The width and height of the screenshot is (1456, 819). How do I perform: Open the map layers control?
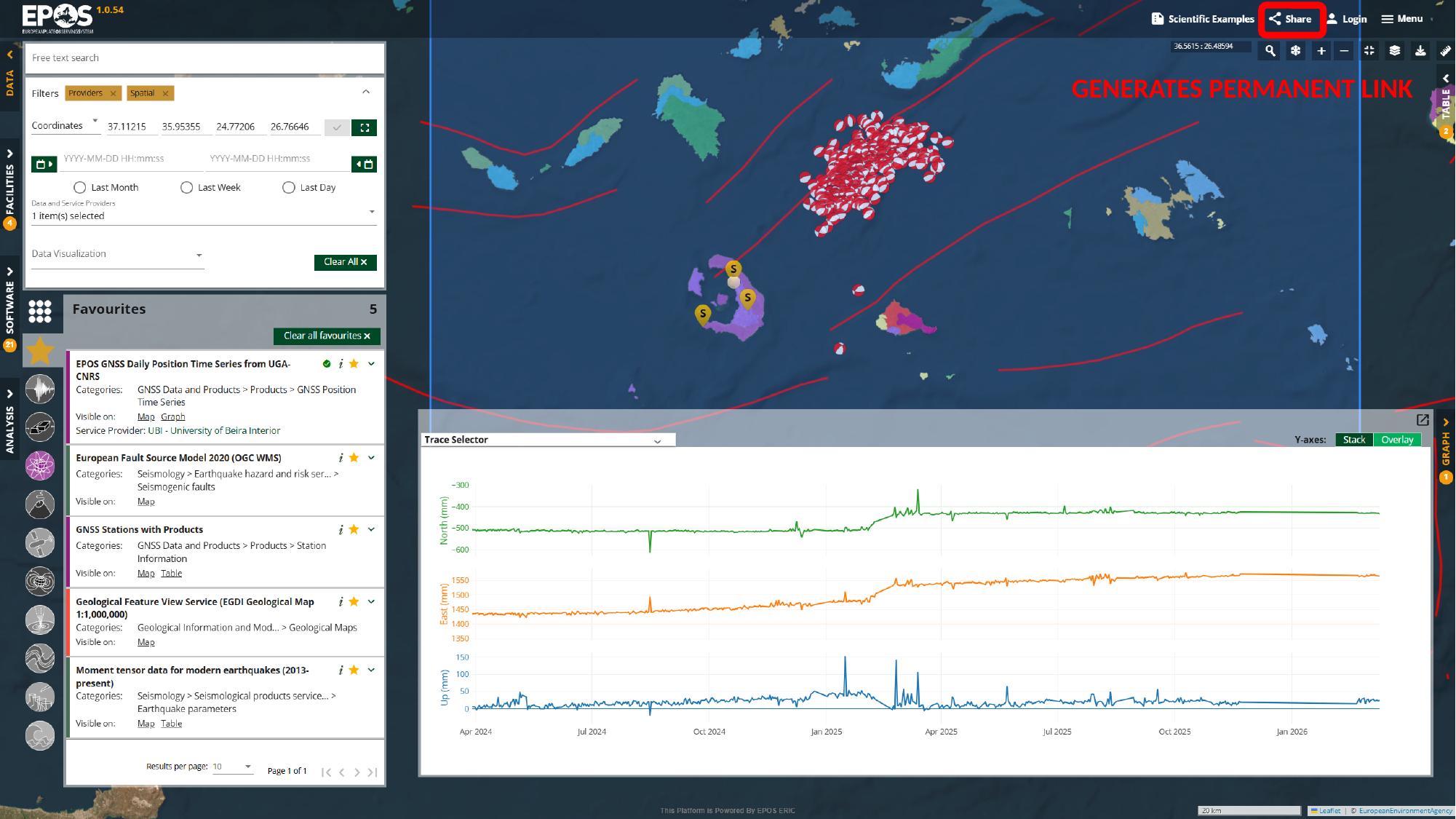click(x=1394, y=51)
